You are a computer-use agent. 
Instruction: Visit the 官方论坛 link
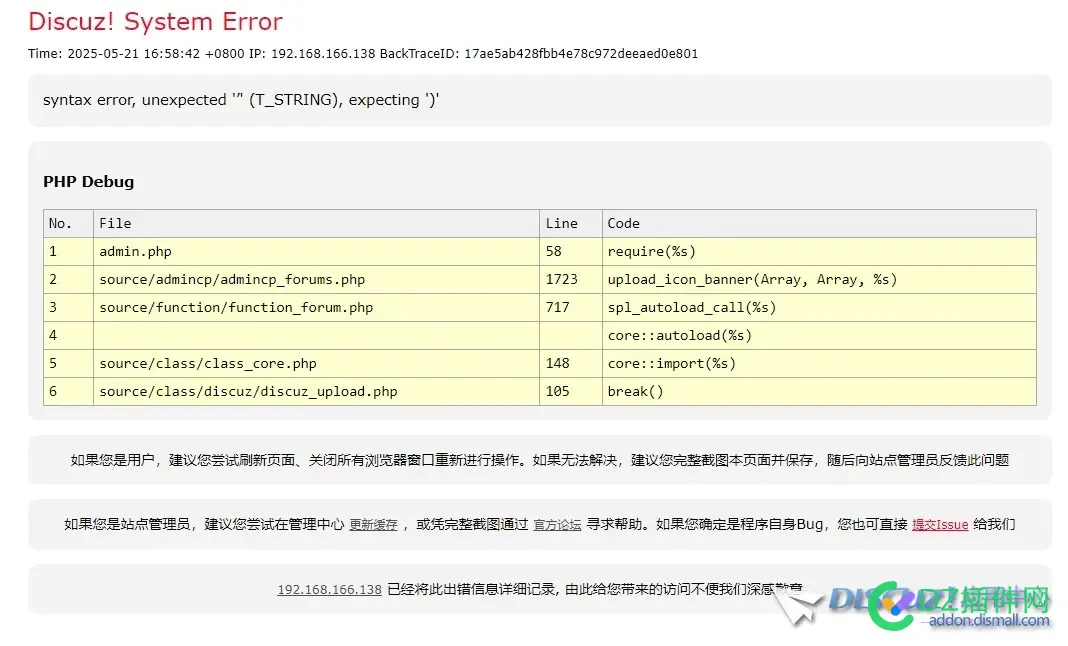coord(557,525)
